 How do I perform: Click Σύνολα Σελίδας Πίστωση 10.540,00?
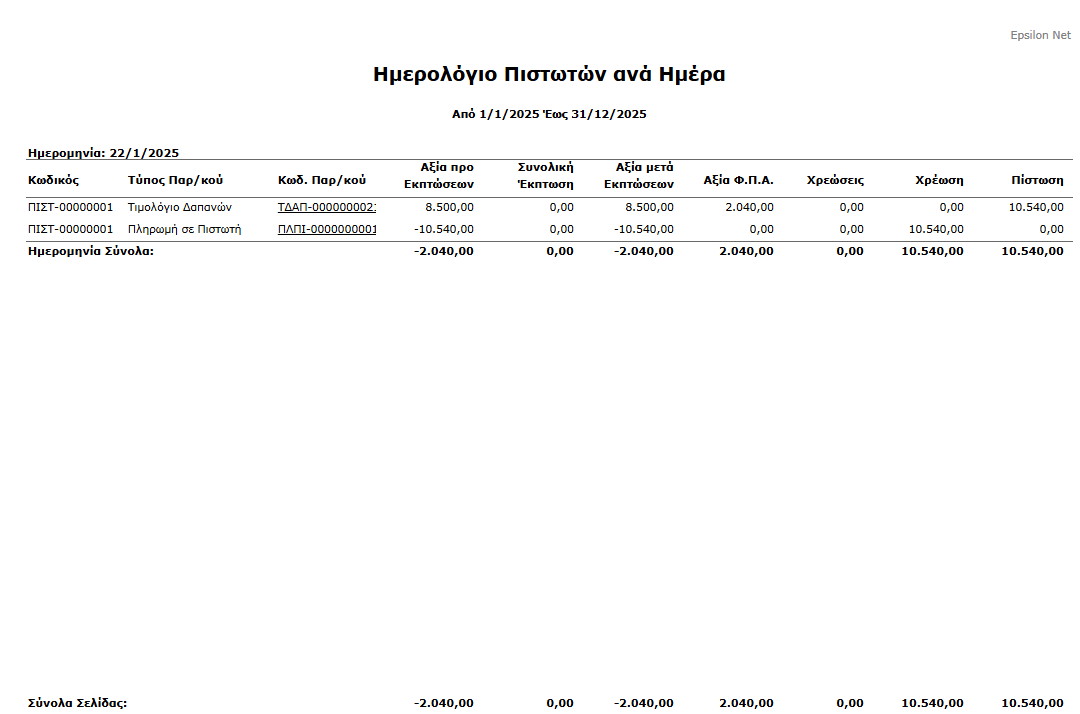click(1032, 703)
